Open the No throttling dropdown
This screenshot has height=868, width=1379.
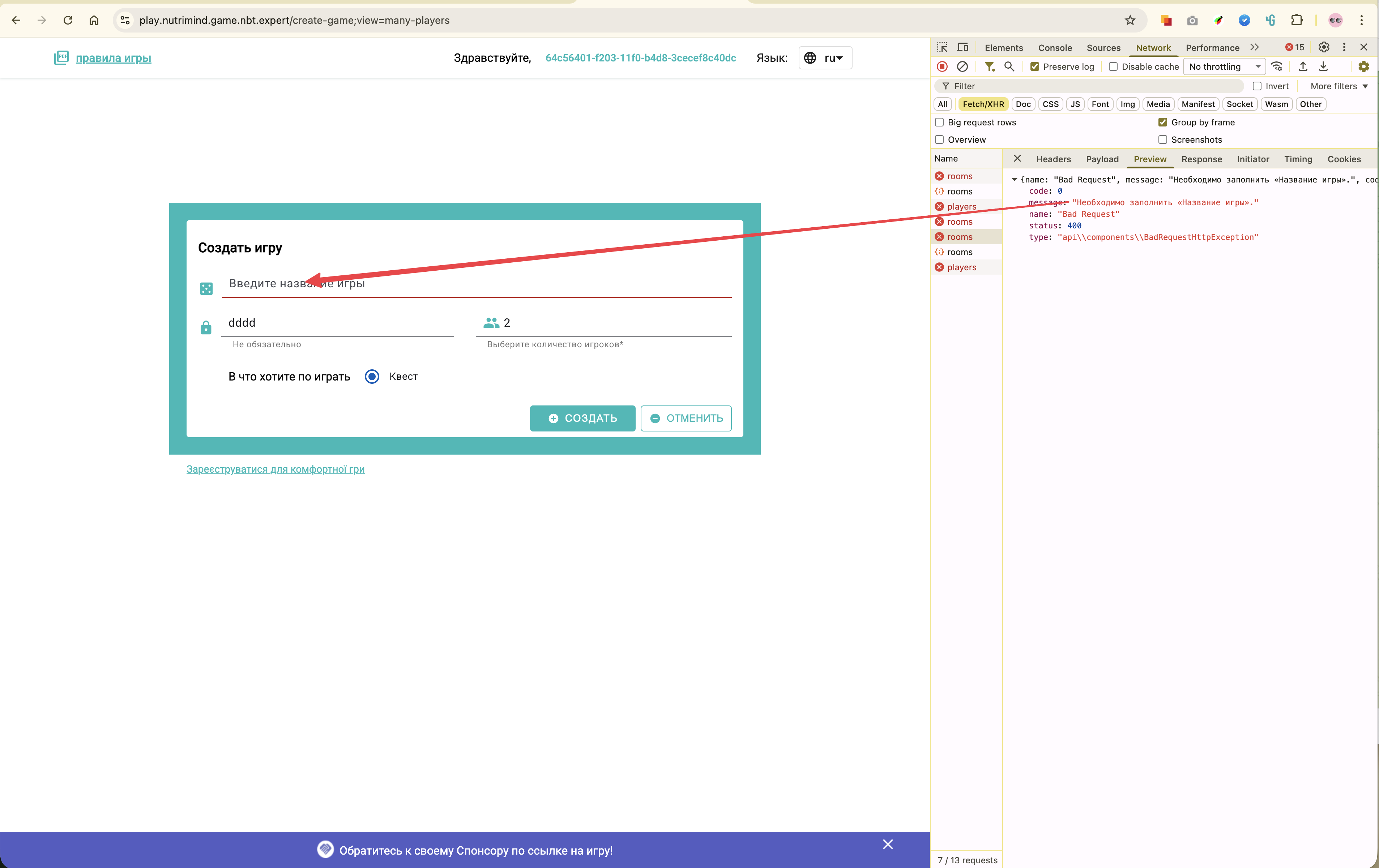tap(1224, 67)
